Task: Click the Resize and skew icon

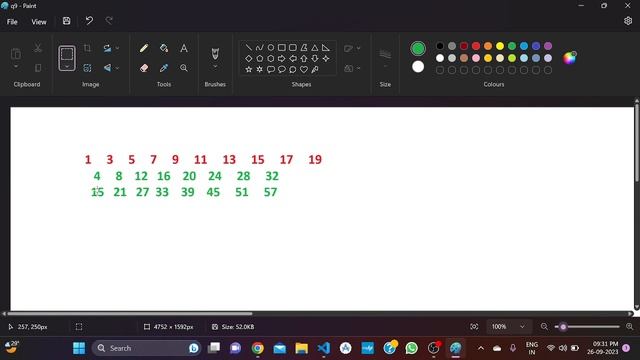Action: (87, 68)
